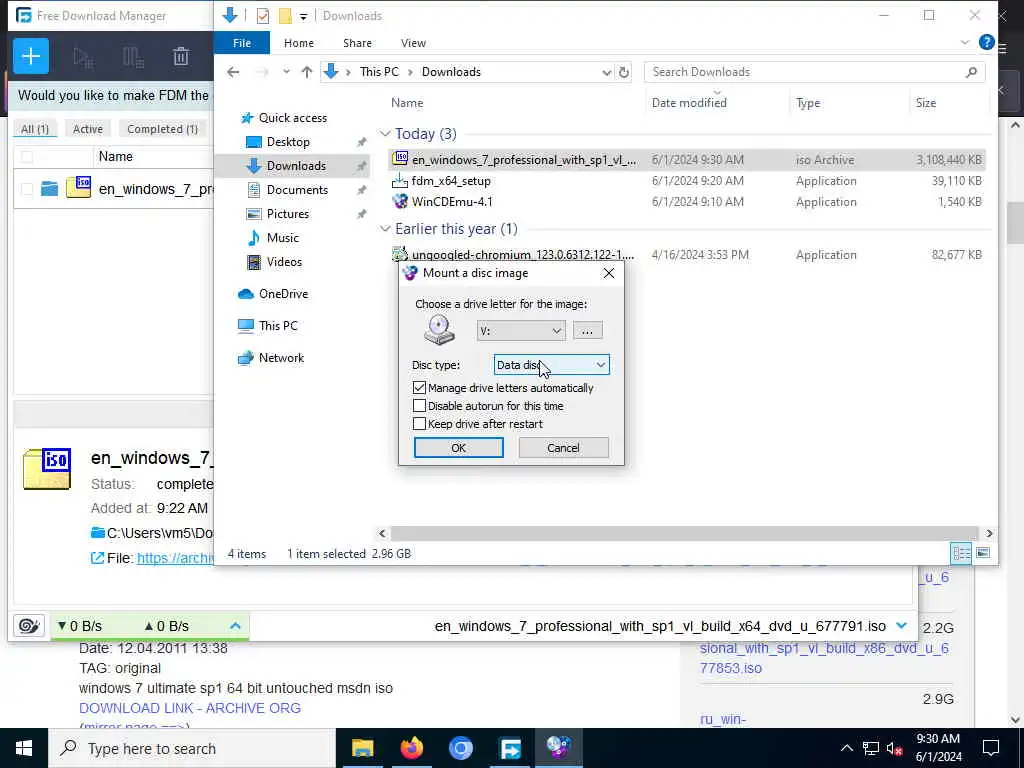
Task: Open Free Download Manager taskbar icon
Action: pyautogui.click(x=510, y=748)
